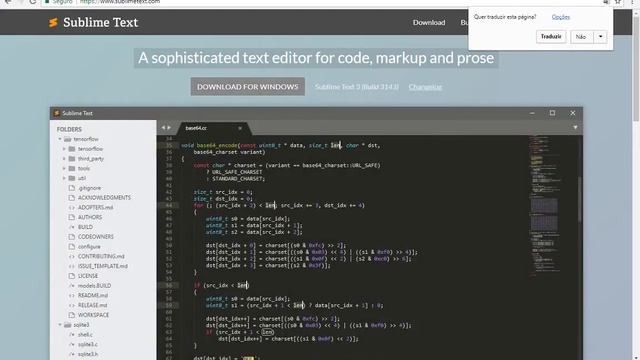Open the CODEOWNERS file
Image resolution: width=640 pixels, height=360 pixels.
pyautogui.click(x=96, y=237)
